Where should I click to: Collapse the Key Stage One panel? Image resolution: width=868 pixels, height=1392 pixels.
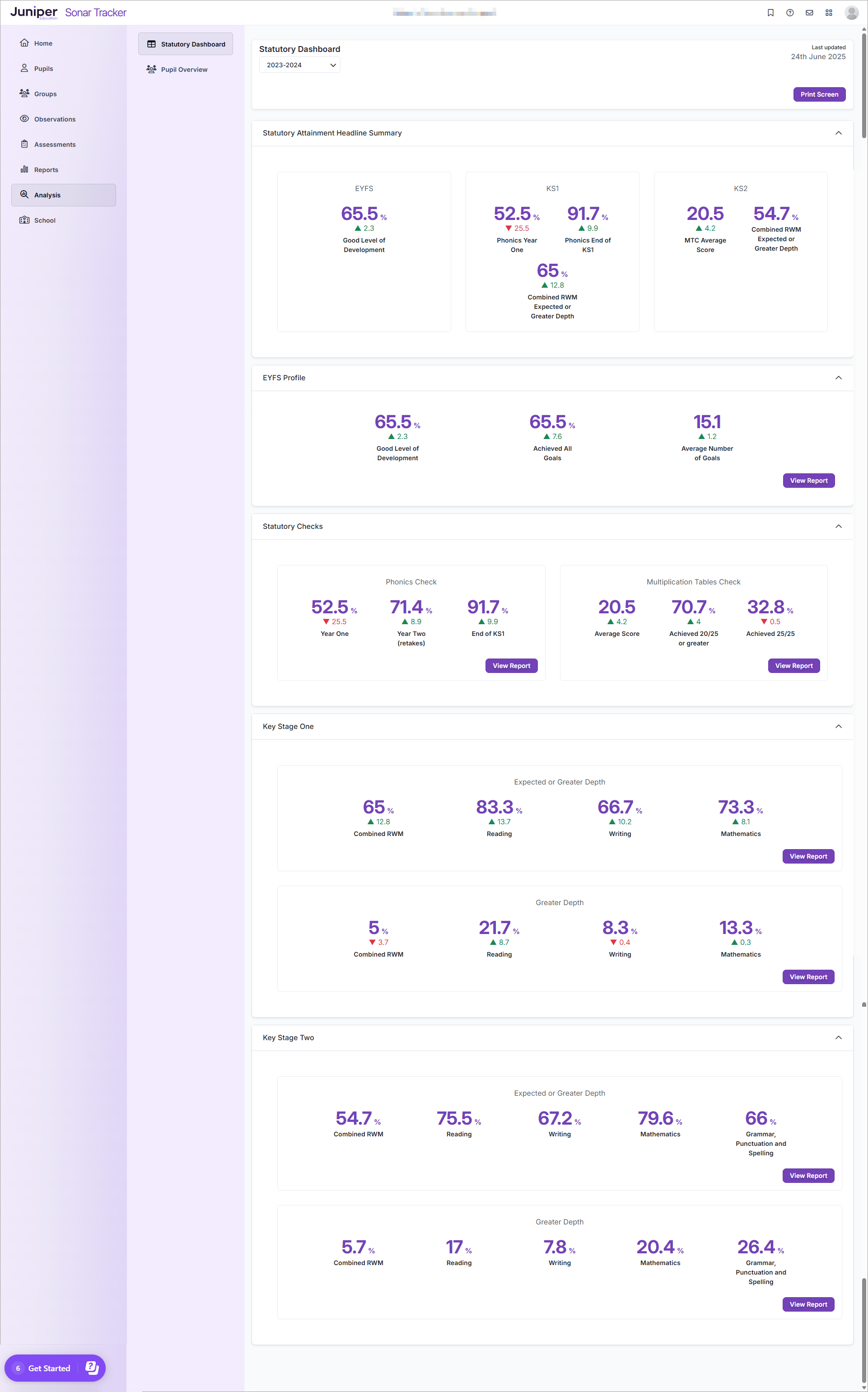(838, 726)
